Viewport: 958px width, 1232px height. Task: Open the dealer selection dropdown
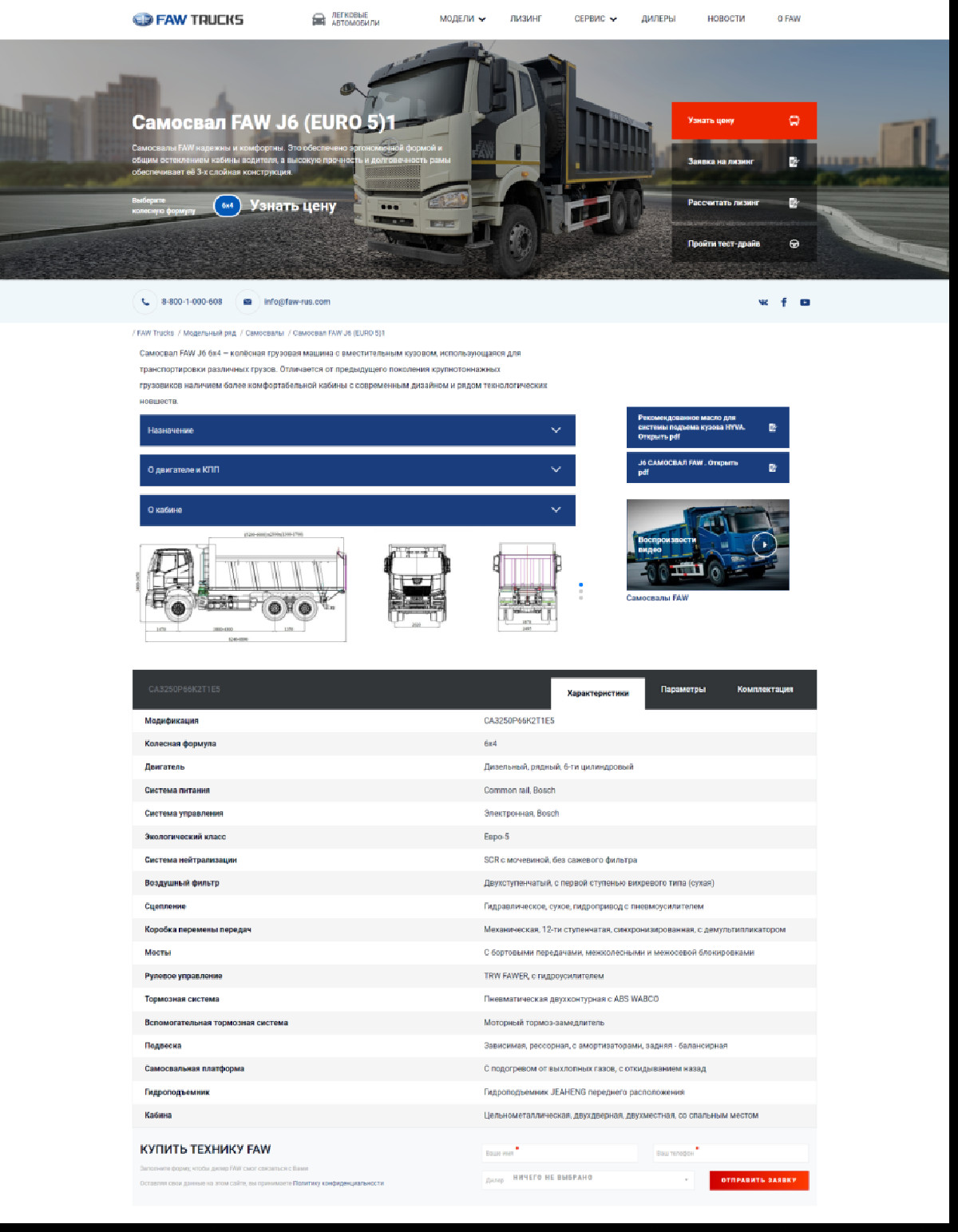coord(588,1179)
